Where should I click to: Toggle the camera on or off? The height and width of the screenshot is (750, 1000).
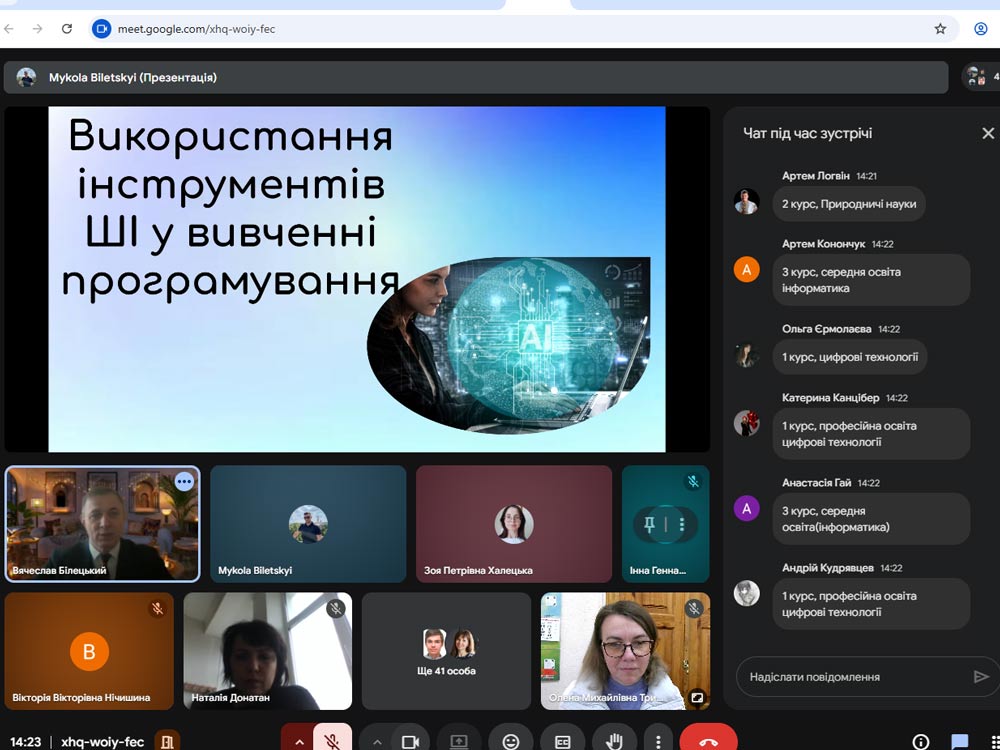click(409, 741)
